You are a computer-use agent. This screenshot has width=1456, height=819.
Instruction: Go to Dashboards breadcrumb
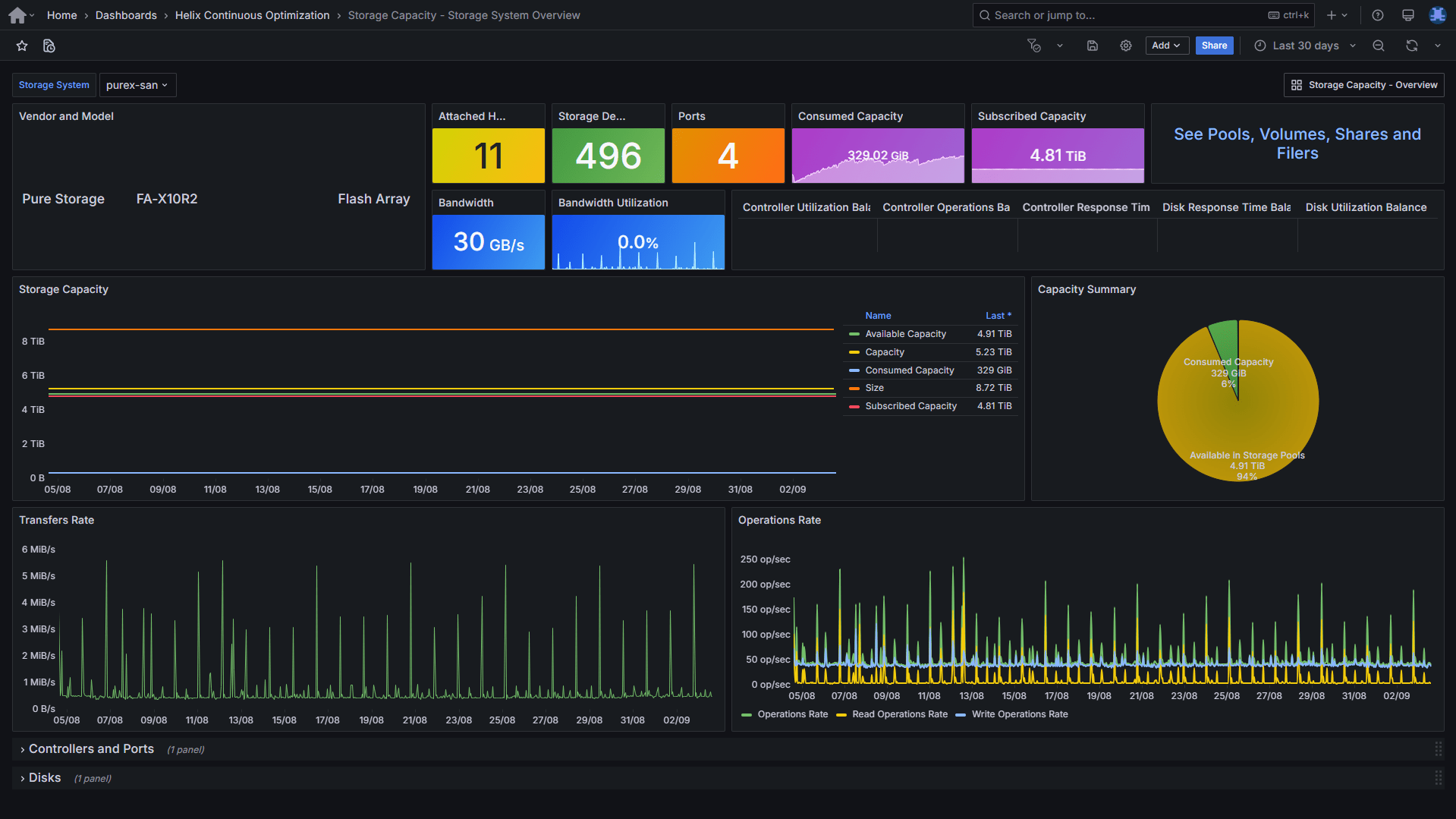126,15
